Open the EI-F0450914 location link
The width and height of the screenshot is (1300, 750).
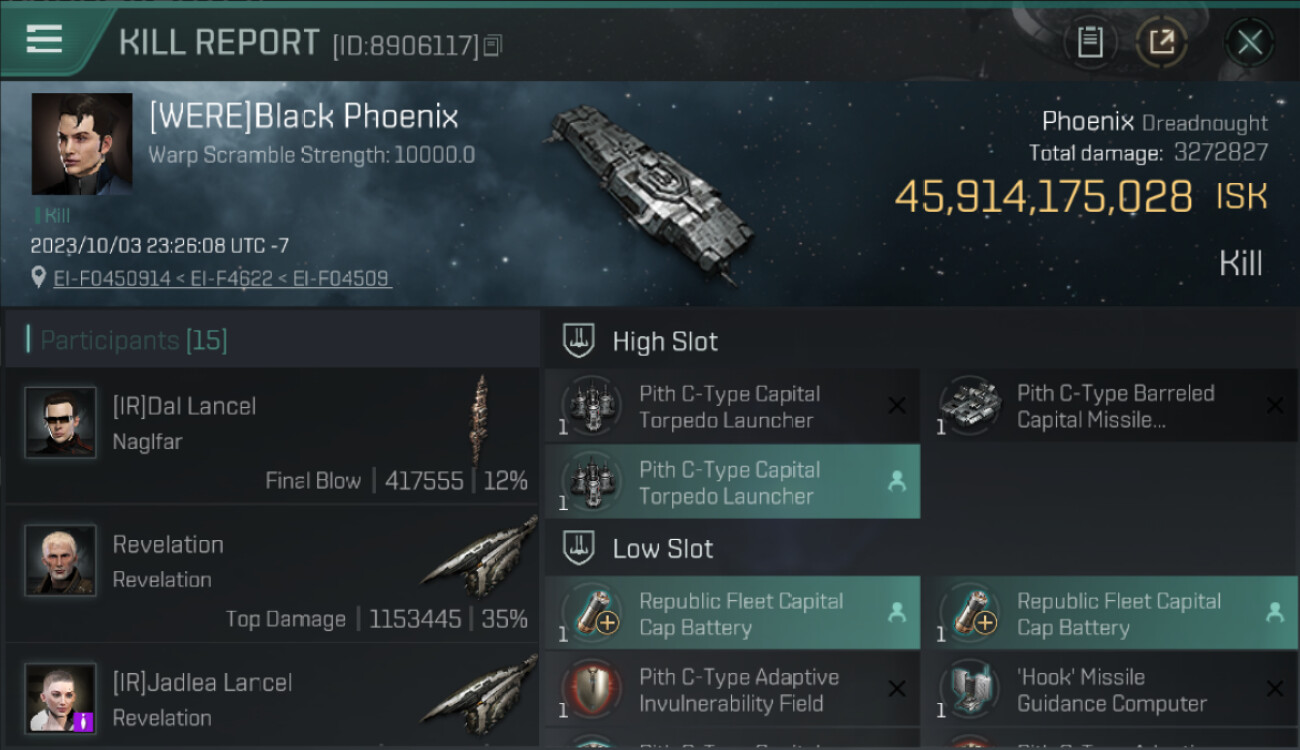click(x=112, y=279)
